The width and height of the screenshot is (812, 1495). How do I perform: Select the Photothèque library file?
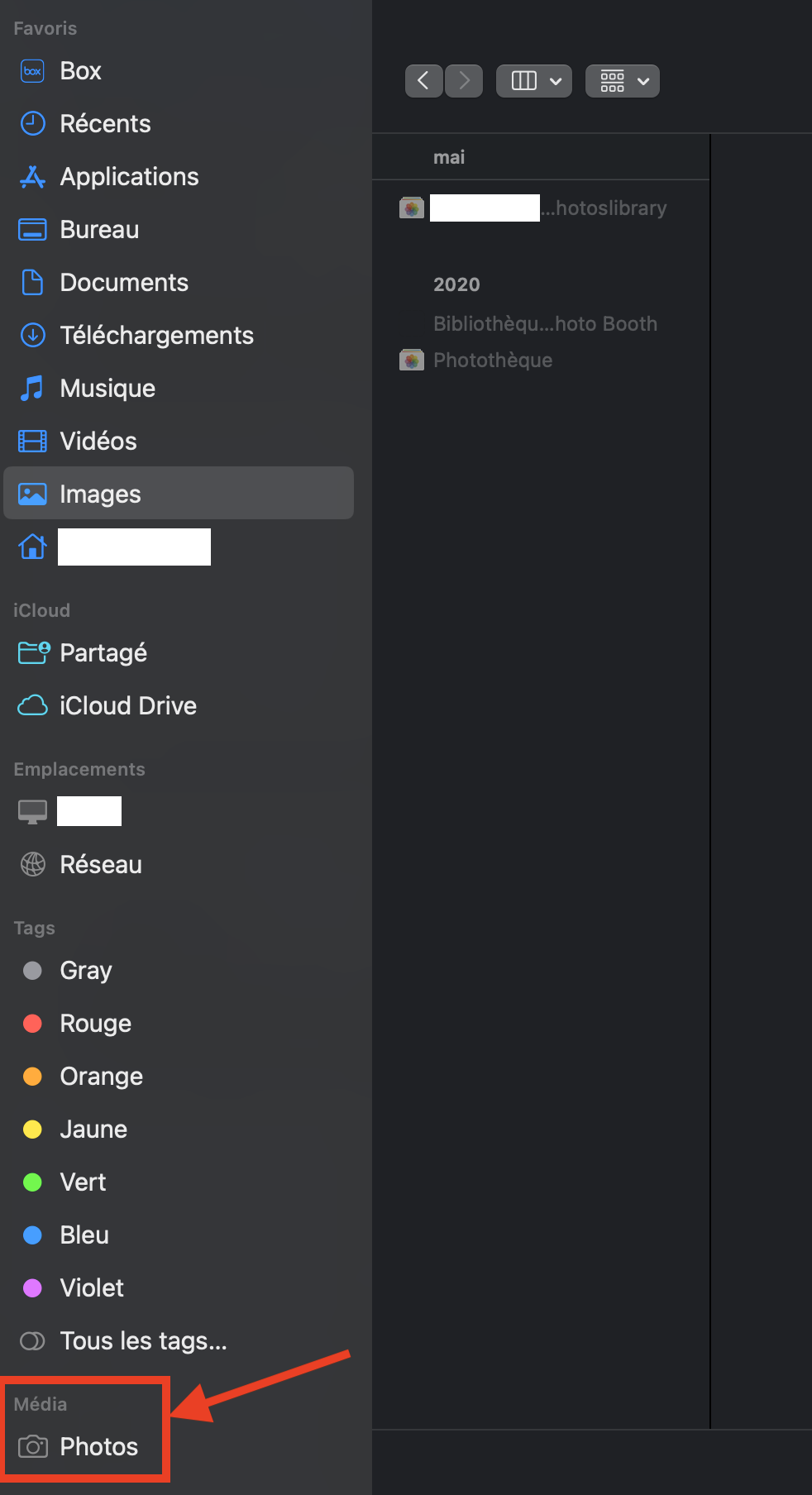coord(493,361)
